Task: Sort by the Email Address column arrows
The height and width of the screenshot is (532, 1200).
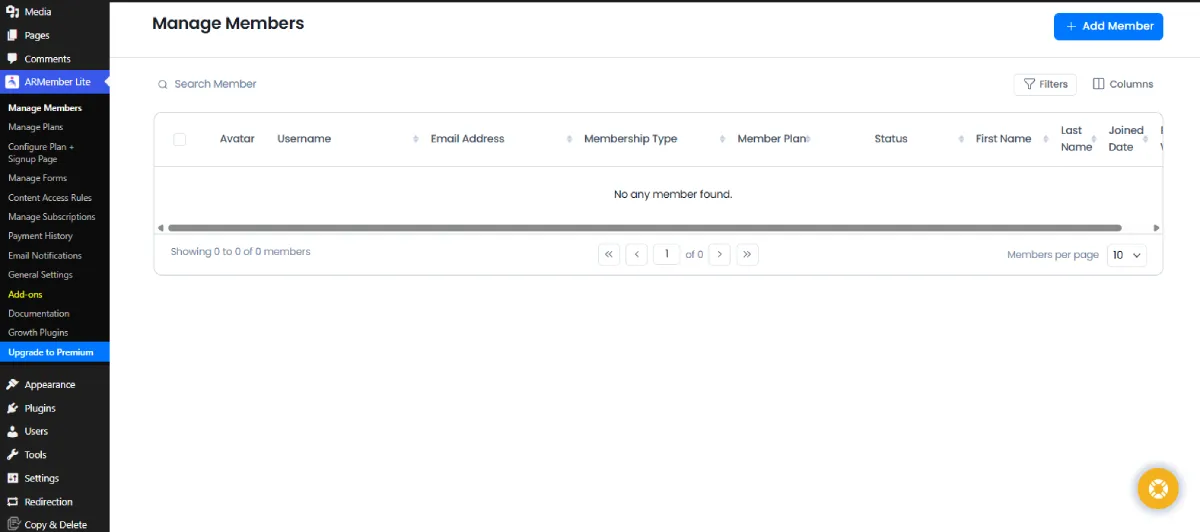Action: pos(569,139)
